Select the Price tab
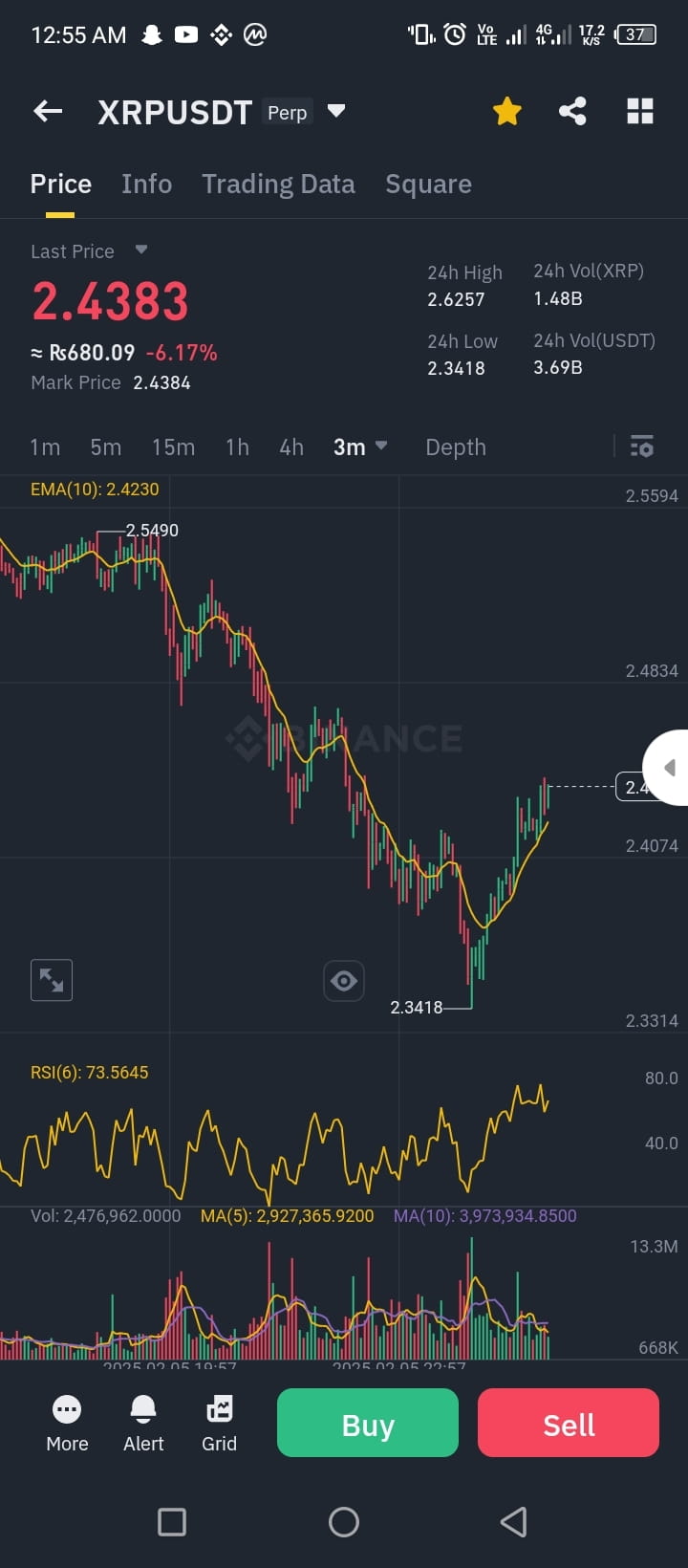Image resolution: width=688 pixels, height=1568 pixels. [x=61, y=184]
